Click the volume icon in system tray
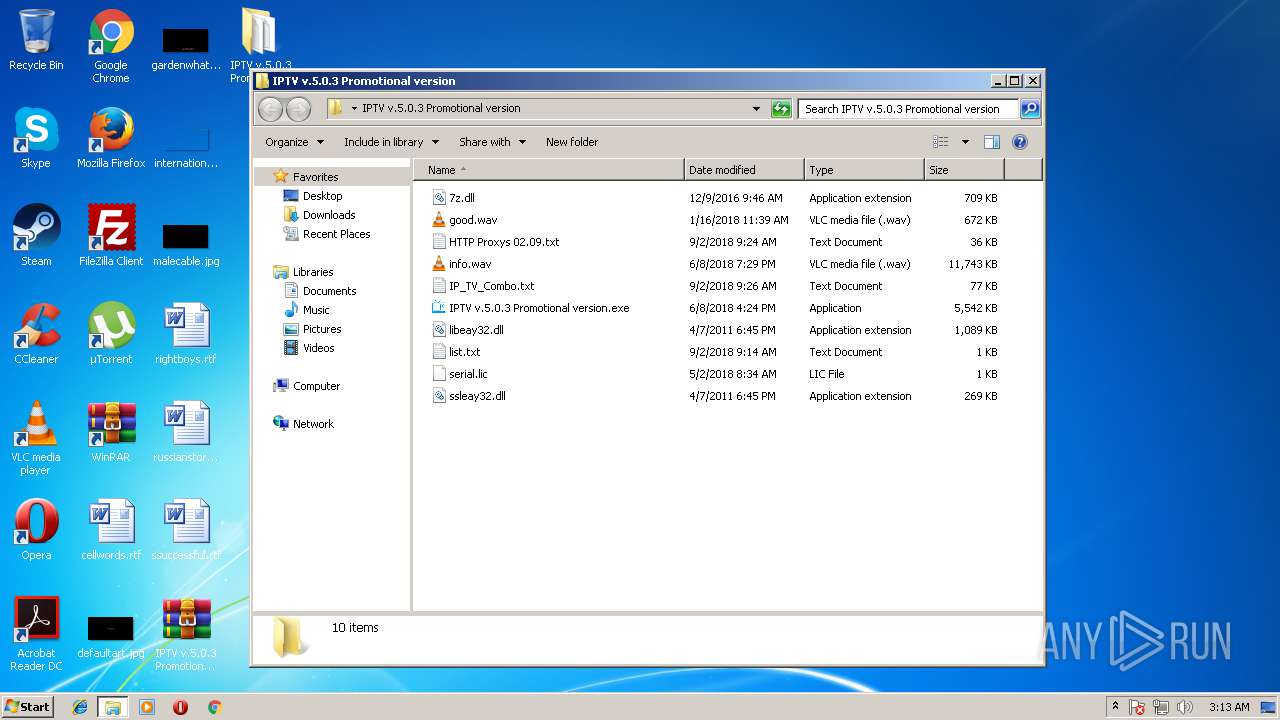This screenshot has width=1280, height=720. tap(1186, 707)
